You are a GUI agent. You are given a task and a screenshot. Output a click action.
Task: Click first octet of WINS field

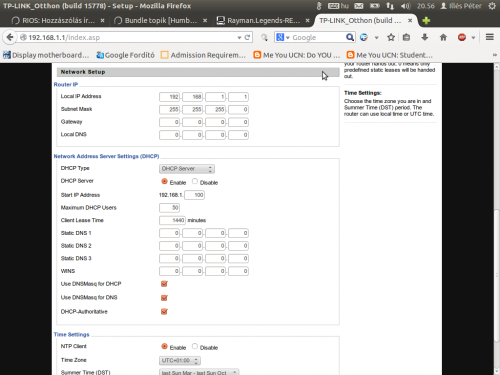coord(169,271)
